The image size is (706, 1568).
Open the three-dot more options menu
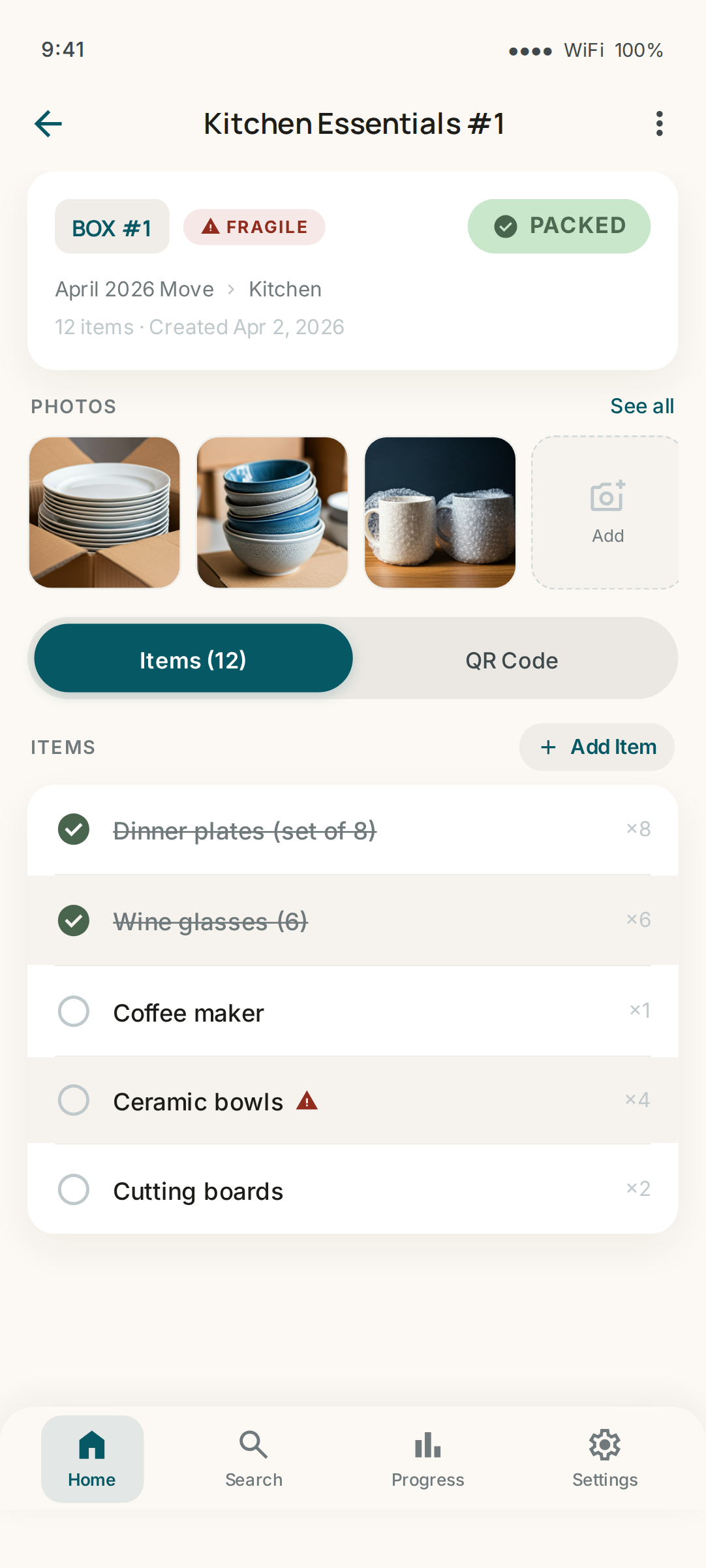660,123
